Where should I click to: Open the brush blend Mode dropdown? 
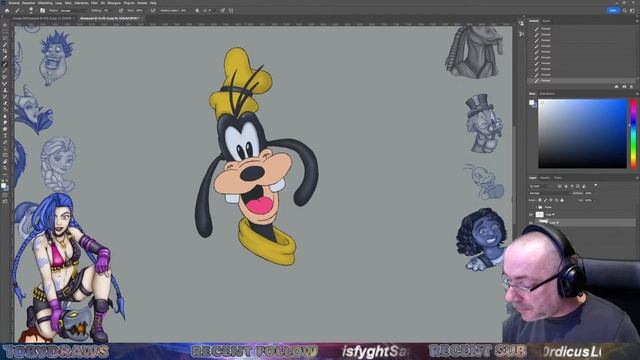pyautogui.click(x=74, y=11)
